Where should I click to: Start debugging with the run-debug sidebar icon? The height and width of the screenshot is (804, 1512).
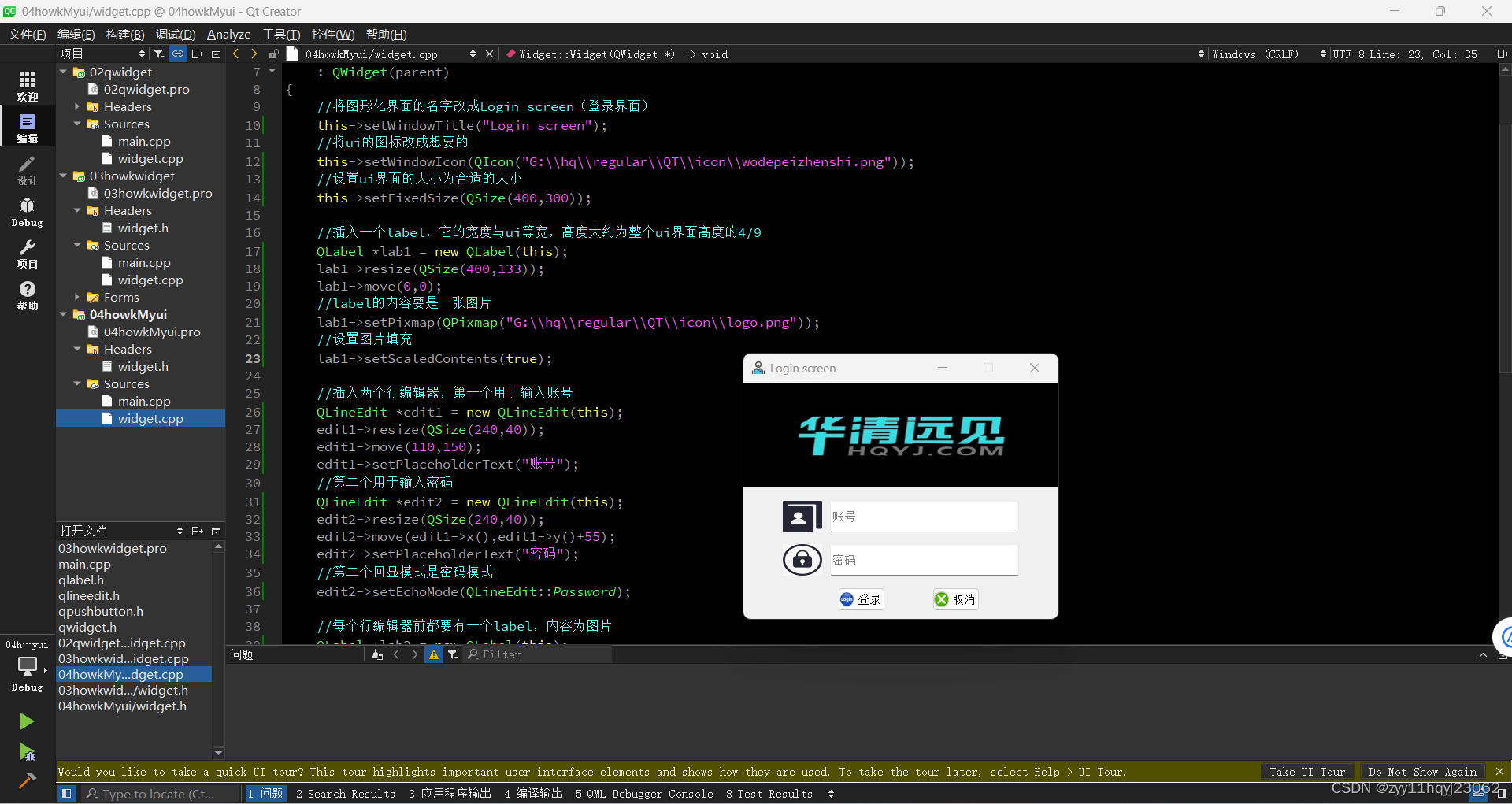(27, 753)
